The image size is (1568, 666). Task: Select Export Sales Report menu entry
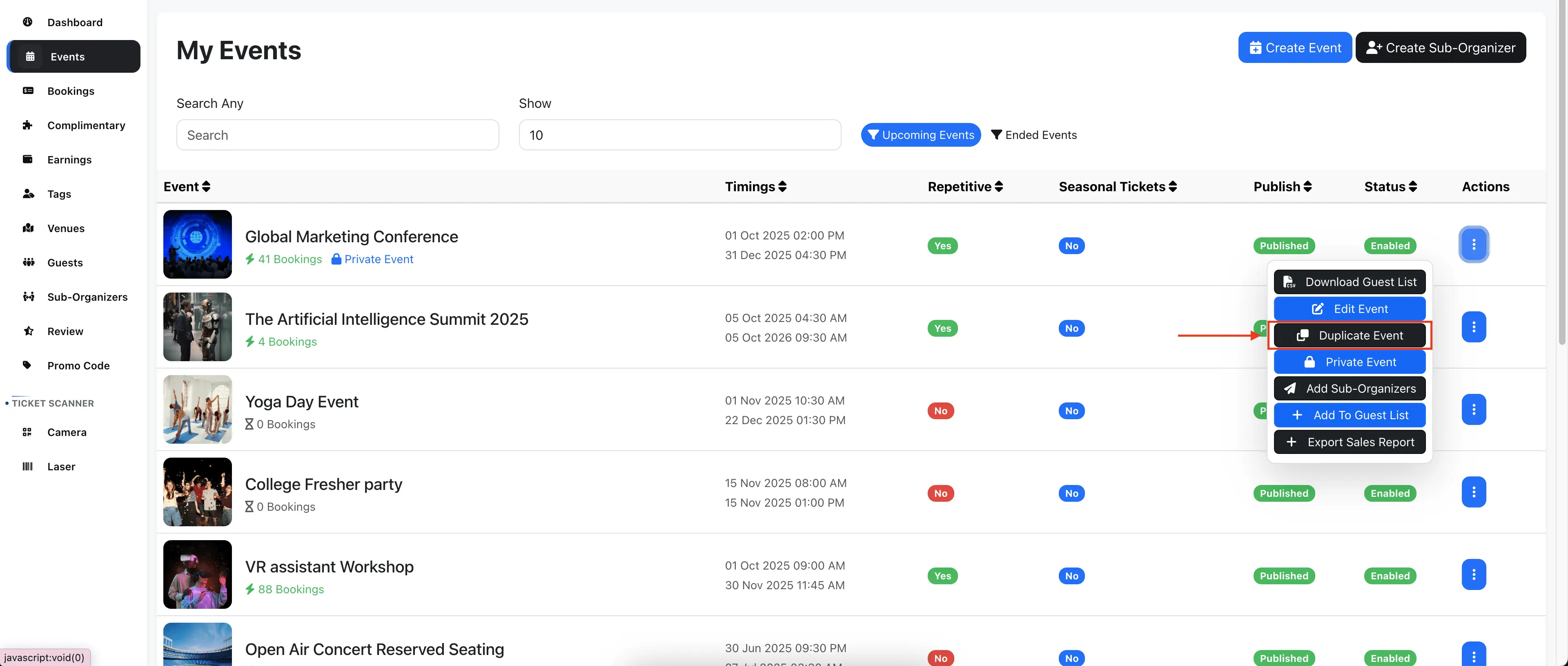[1349, 442]
